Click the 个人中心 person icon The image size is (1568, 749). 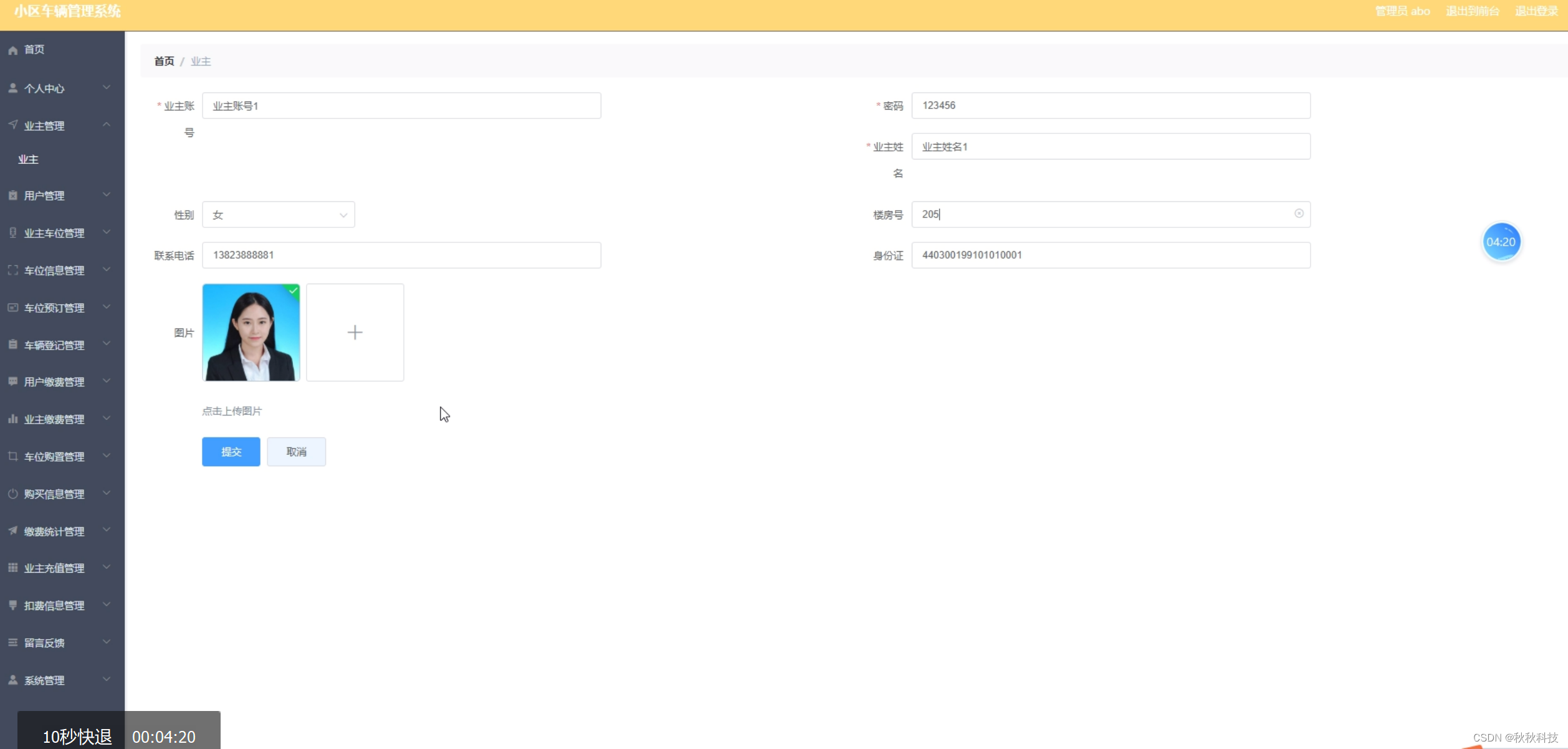(12, 88)
